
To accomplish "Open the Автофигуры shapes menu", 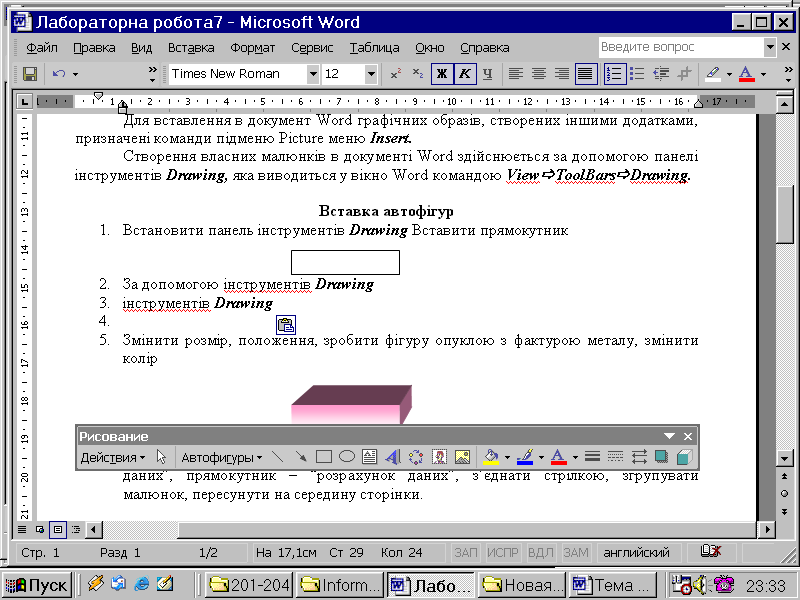I will [222, 458].
